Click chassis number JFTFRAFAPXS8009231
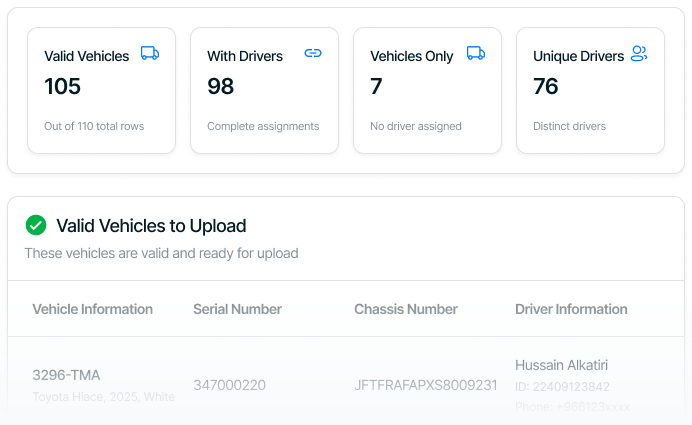Screen dimensions: 692x425 (x=425, y=385)
